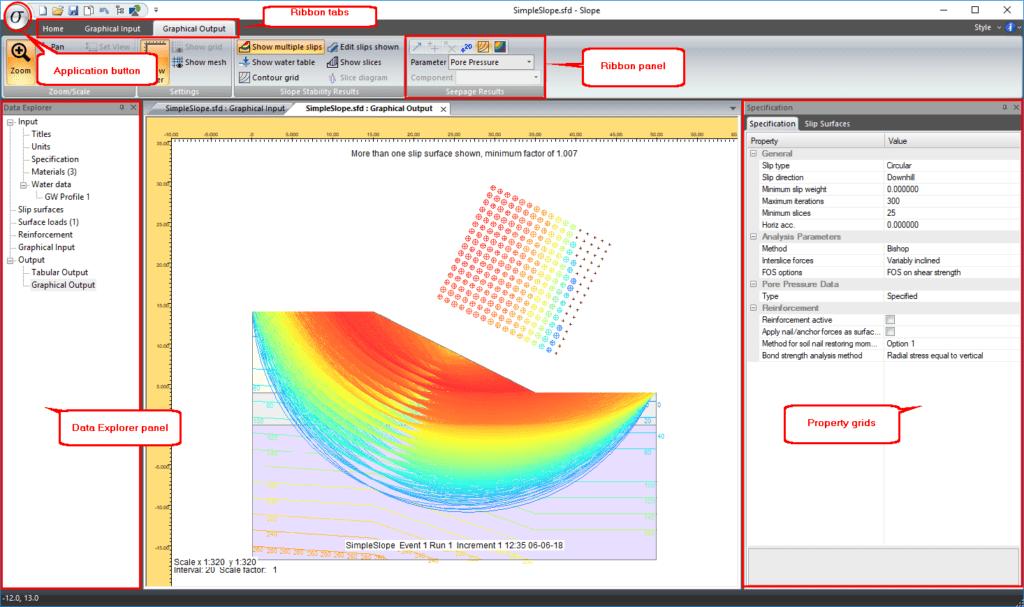1024x607 pixels.
Task: Select GW Profile 1 tree item
Action: pyautogui.click(x=67, y=197)
